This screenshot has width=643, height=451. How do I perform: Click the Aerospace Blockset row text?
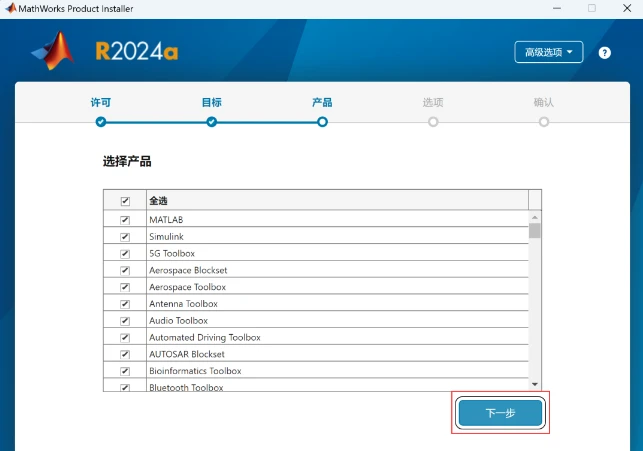[188, 270]
